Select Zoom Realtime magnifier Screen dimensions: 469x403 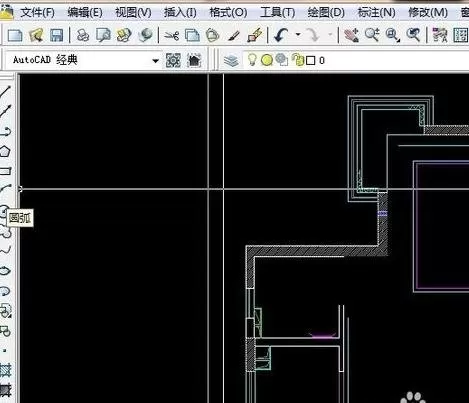click(x=372, y=35)
